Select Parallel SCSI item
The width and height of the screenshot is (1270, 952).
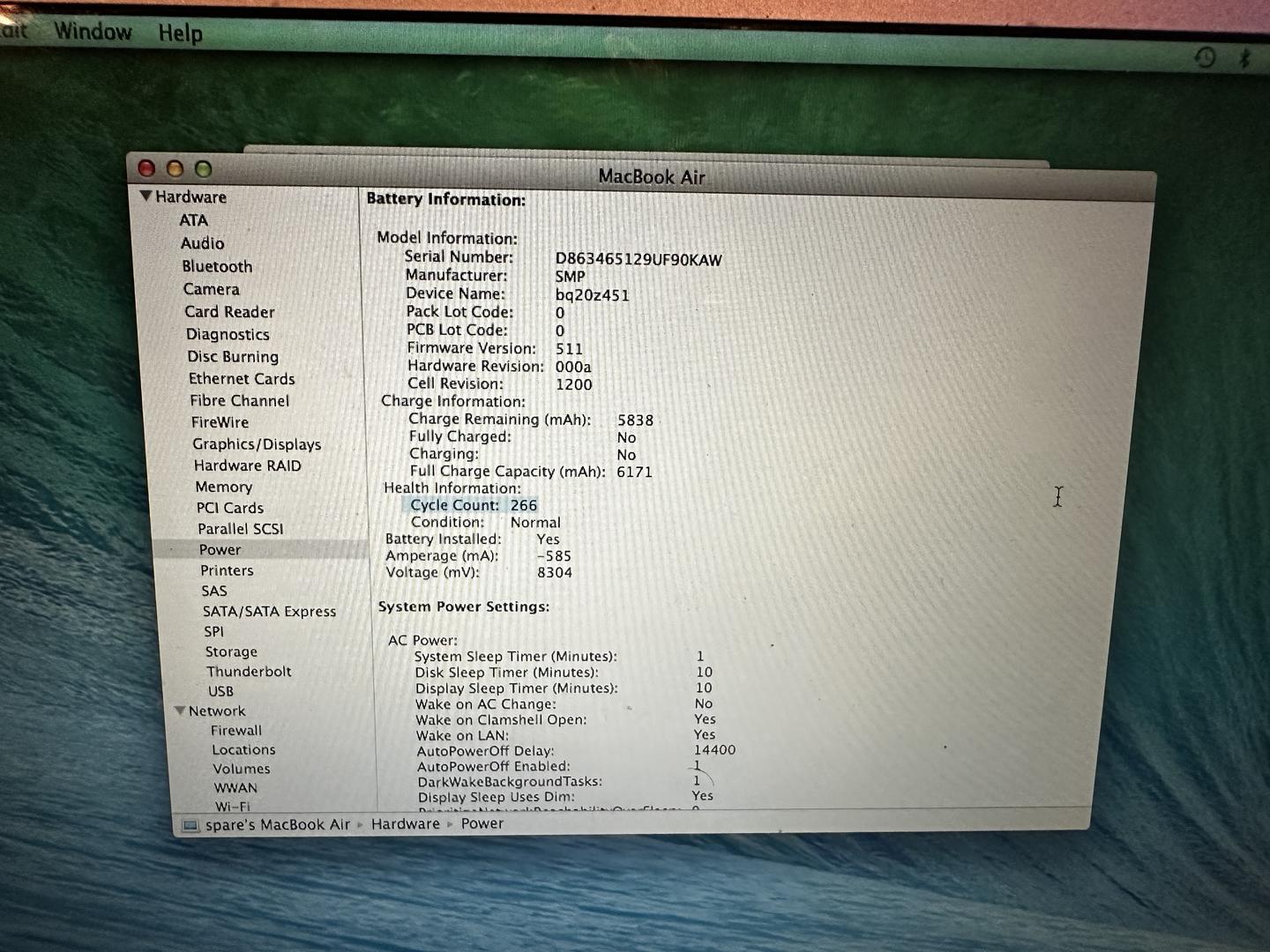[x=241, y=529]
